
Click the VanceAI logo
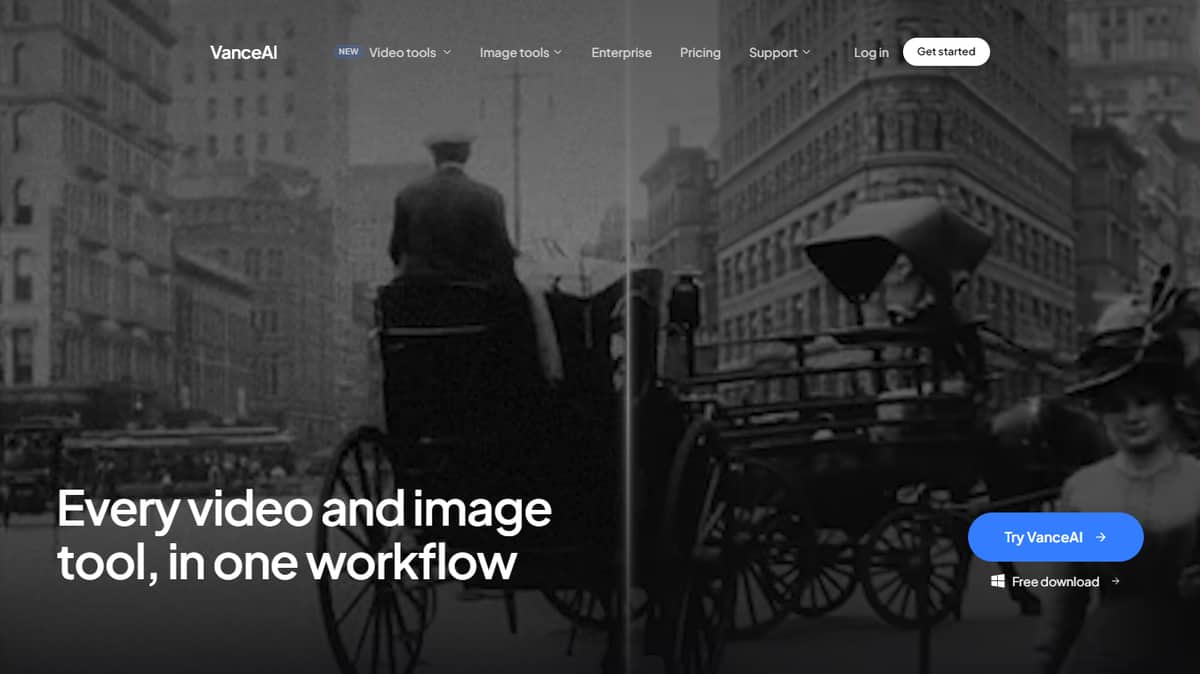tap(244, 53)
